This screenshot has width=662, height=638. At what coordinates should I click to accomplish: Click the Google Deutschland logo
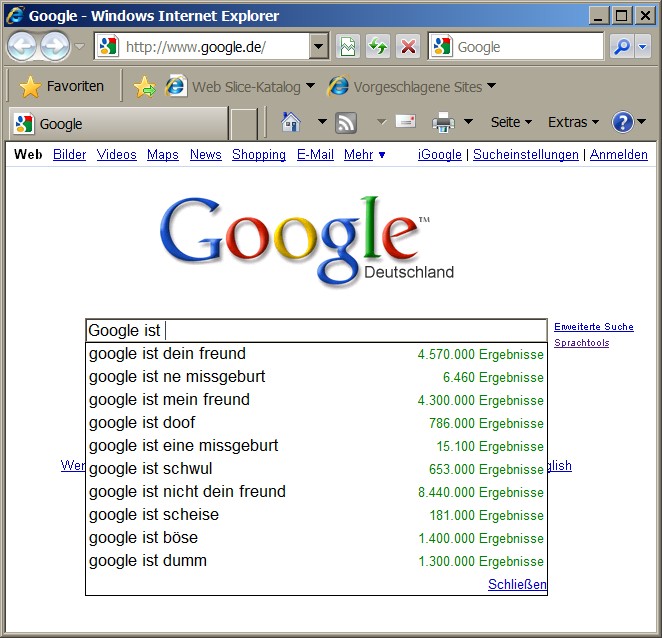pos(307,242)
